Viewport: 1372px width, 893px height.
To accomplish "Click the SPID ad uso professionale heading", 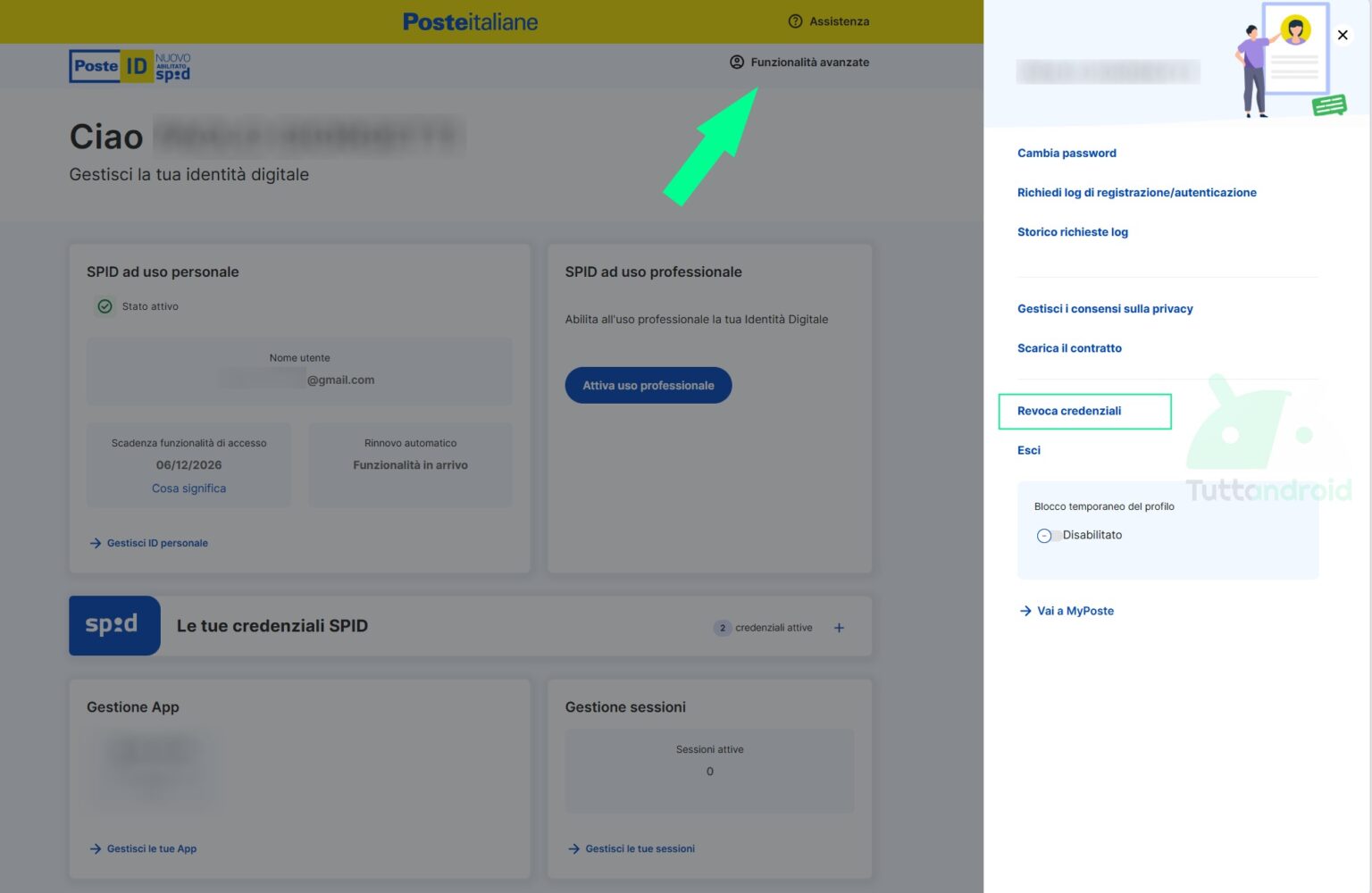I will pyautogui.click(x=653, y=271).
